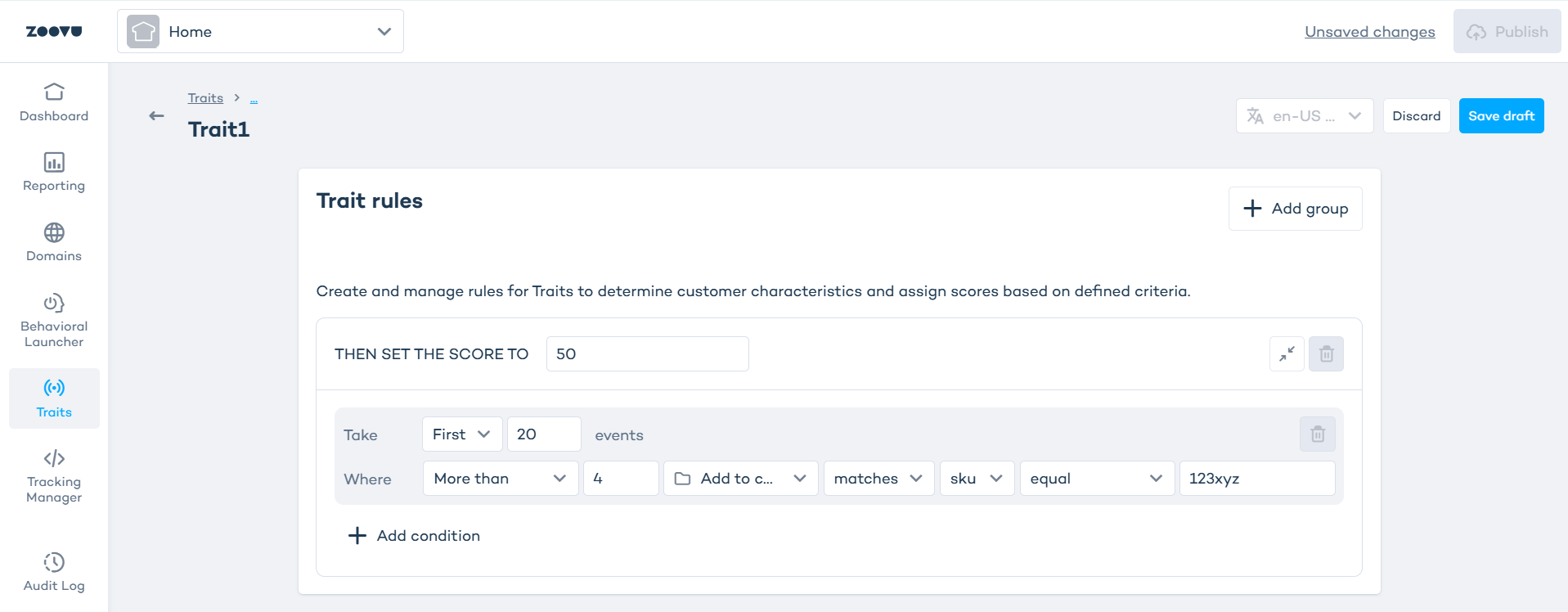Click the score input field showing 50
This screenshot has height=612, width=1568.
click(647, 354)
